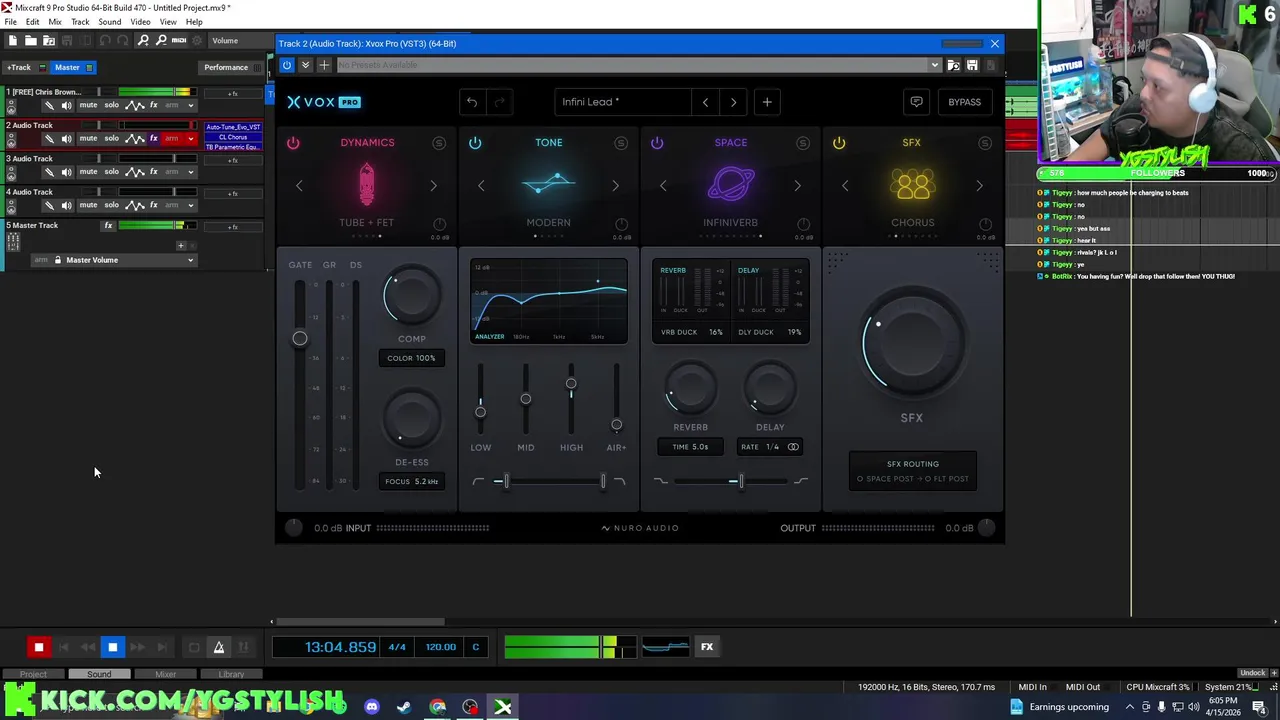Click the Undock button
The height and width of the screenshot is (720, 1280).
(x=1252, y=673)
